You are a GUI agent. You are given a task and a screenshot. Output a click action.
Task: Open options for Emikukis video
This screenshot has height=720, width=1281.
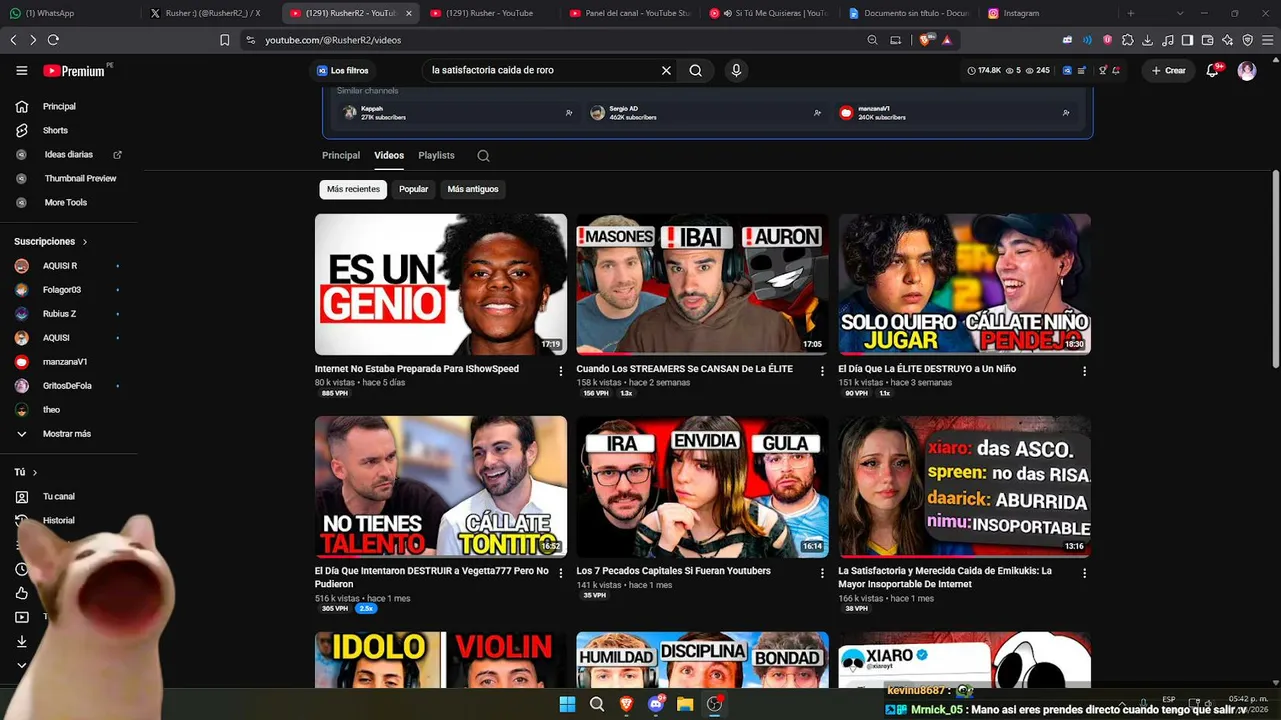1084,573
